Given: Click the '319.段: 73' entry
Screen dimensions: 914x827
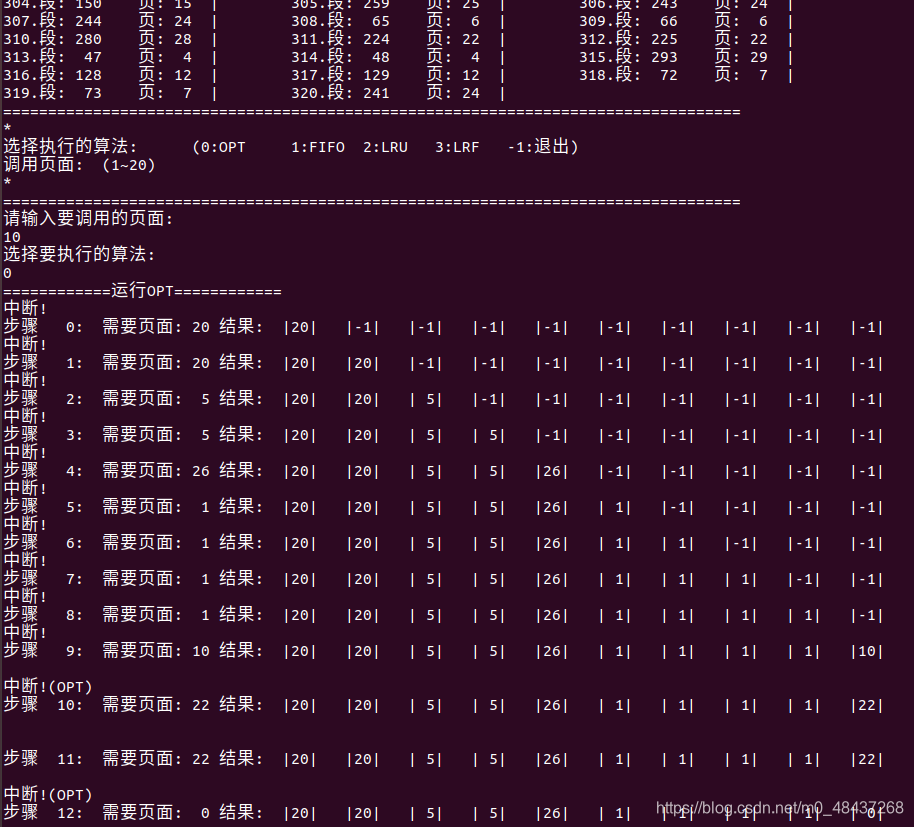Looking at the screenshot, I should tap(52, 93).
